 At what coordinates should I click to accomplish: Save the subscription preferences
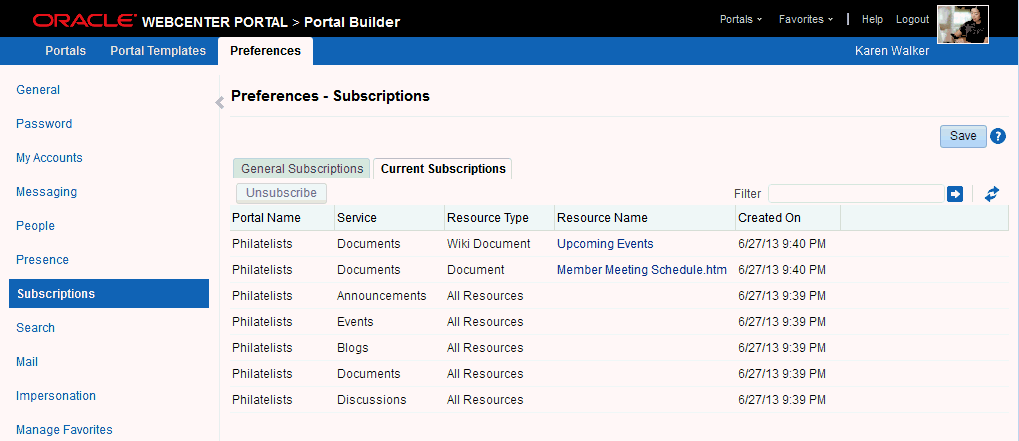point(963,136)
